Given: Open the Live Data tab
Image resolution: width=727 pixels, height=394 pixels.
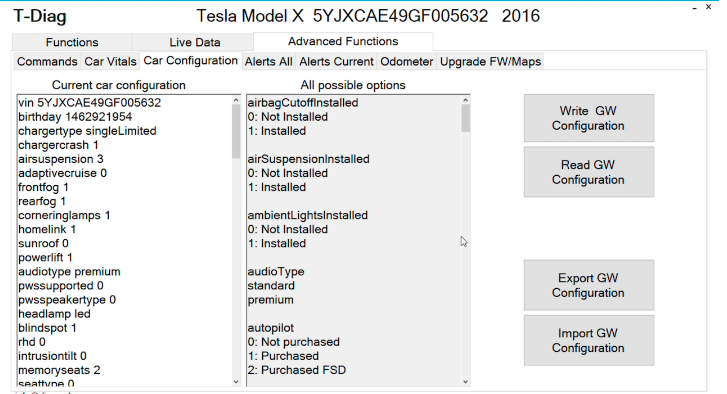Looking at the screenshot, I should [194, 42].
